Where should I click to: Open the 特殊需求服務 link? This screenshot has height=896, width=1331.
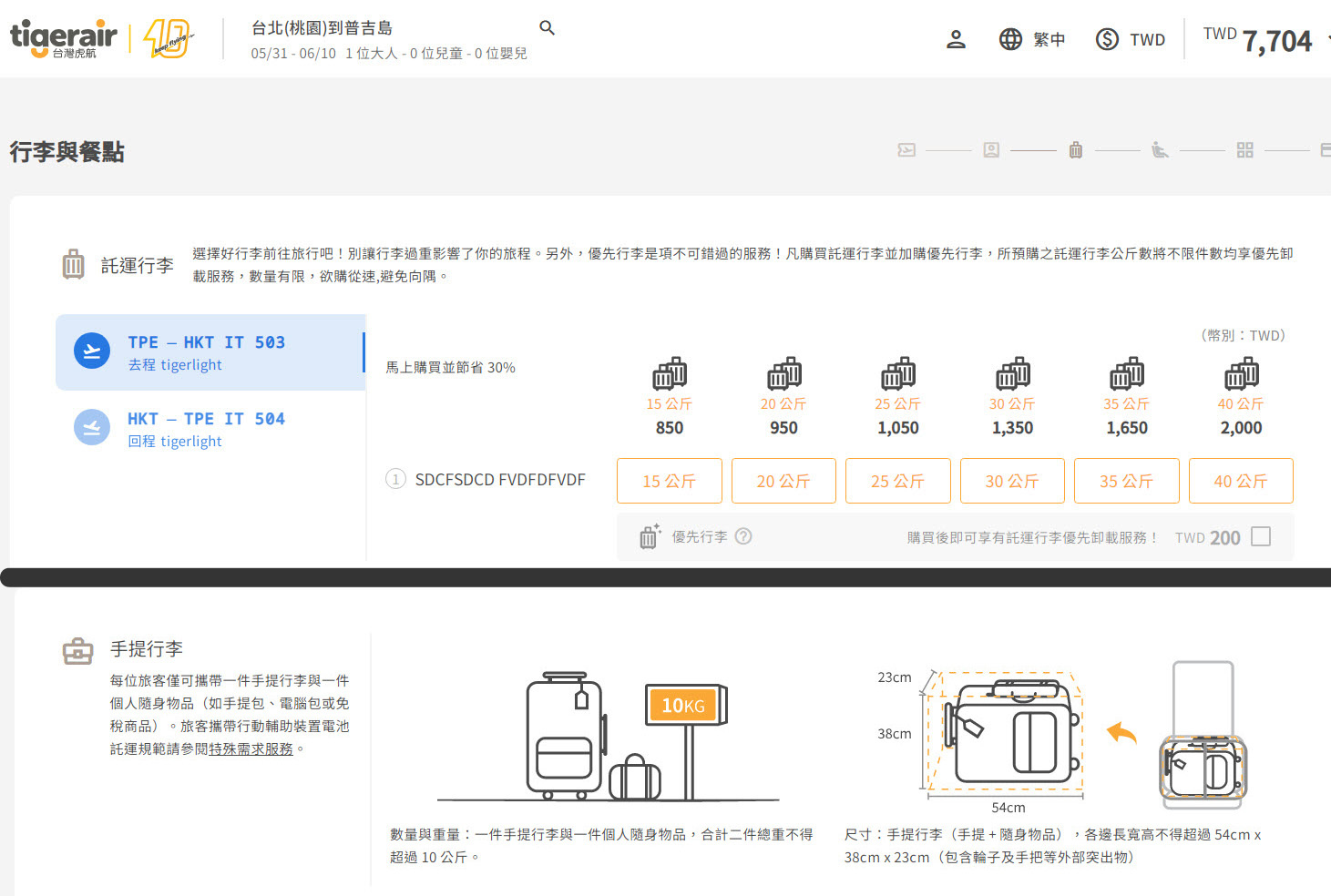[251, 748]
